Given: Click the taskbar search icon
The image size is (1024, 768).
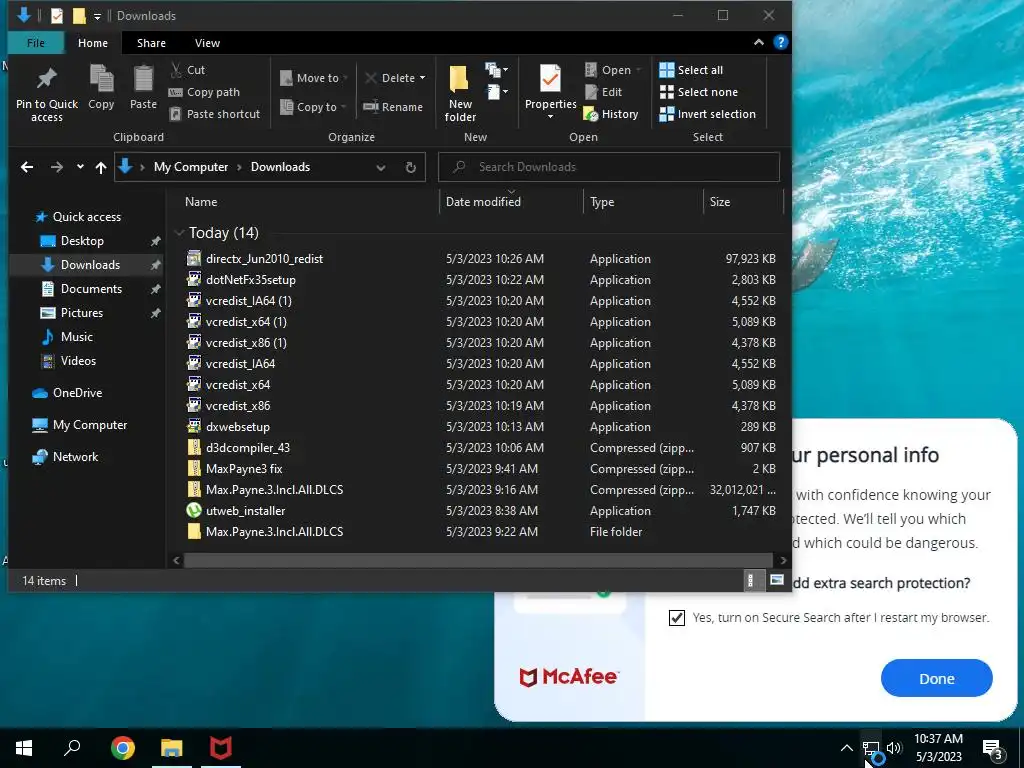Looking at the screenshot, I should (x=72, y=748).
